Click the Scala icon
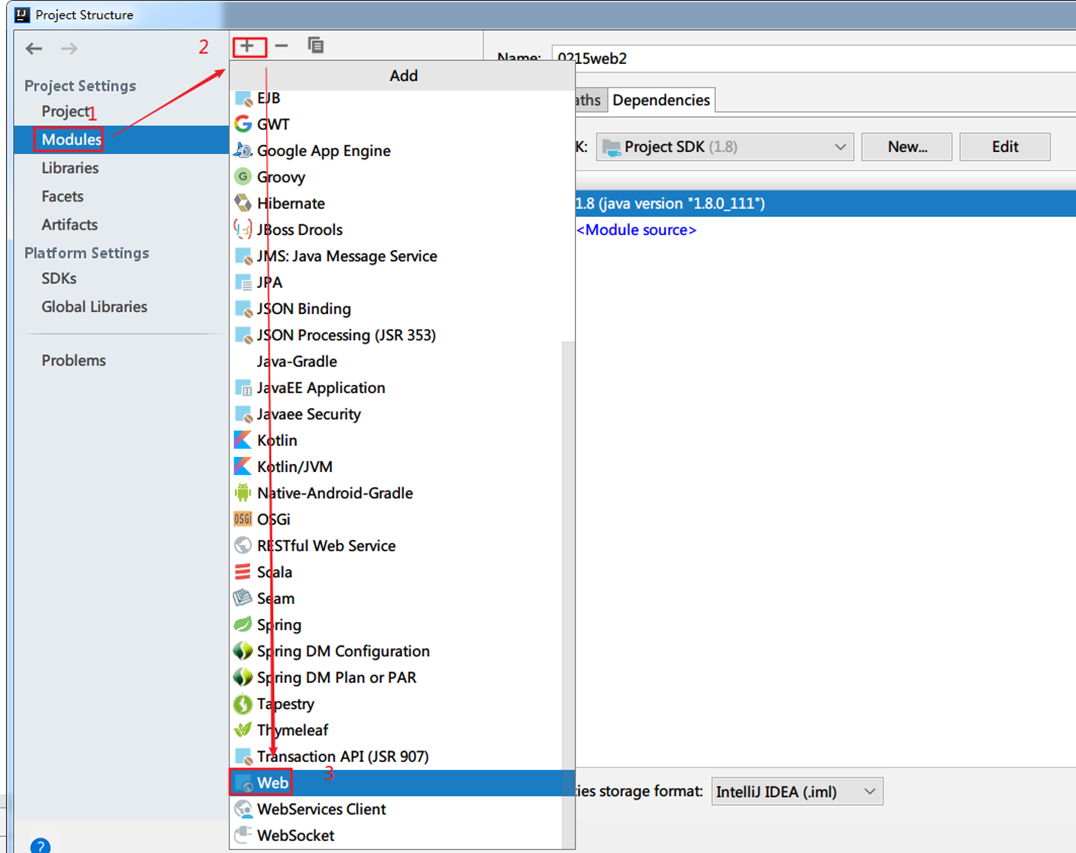 click(x=243, y=572)
